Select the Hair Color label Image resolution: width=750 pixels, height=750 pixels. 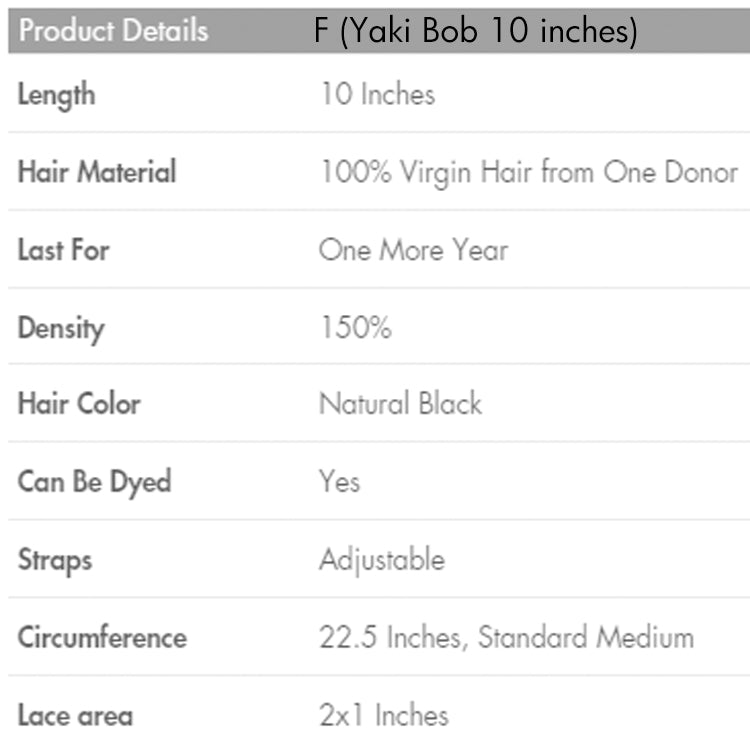[x=79, y=404]
